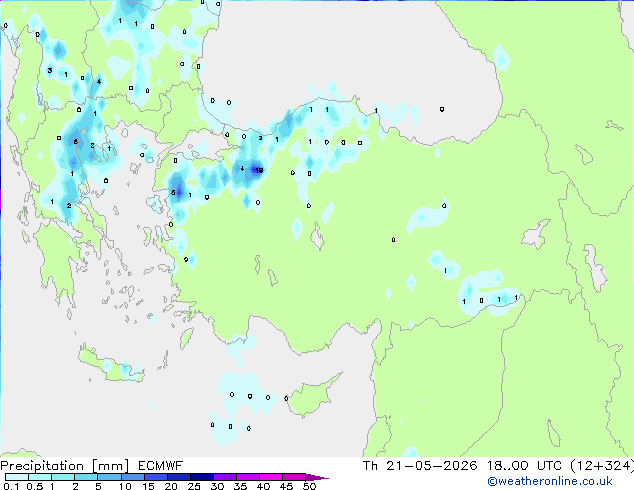Click the above-50 arrow tip of legend
634x490 pixels.
[317, 477]
